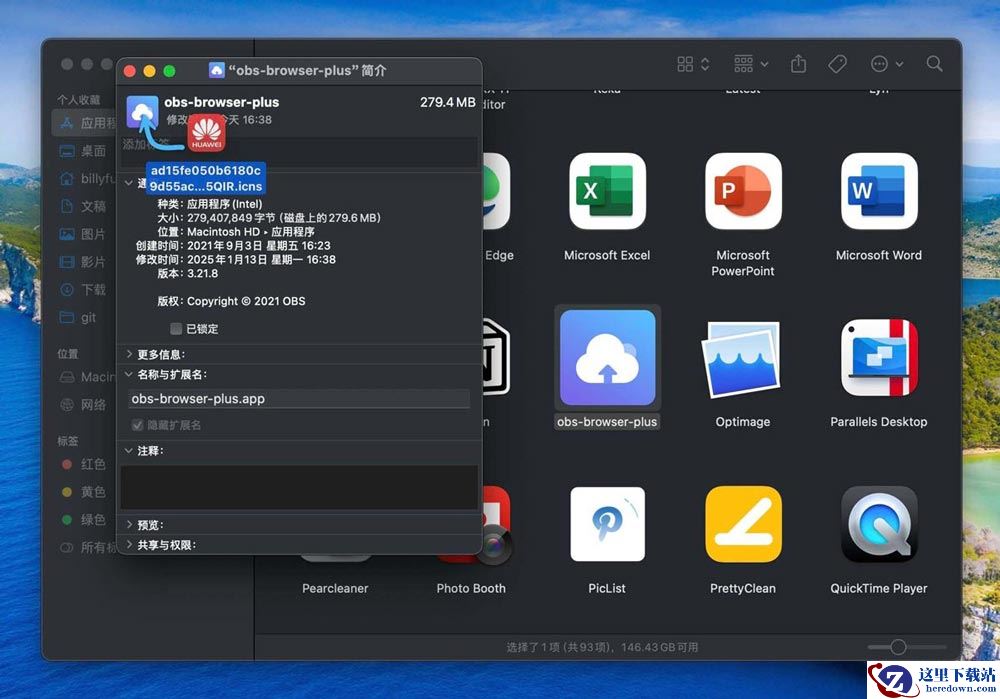Select 红色 red tag in sidebar
Image resolution: width=1000 pixels, height=699 pixels.
pyautogui.click(x=83, y=464)
